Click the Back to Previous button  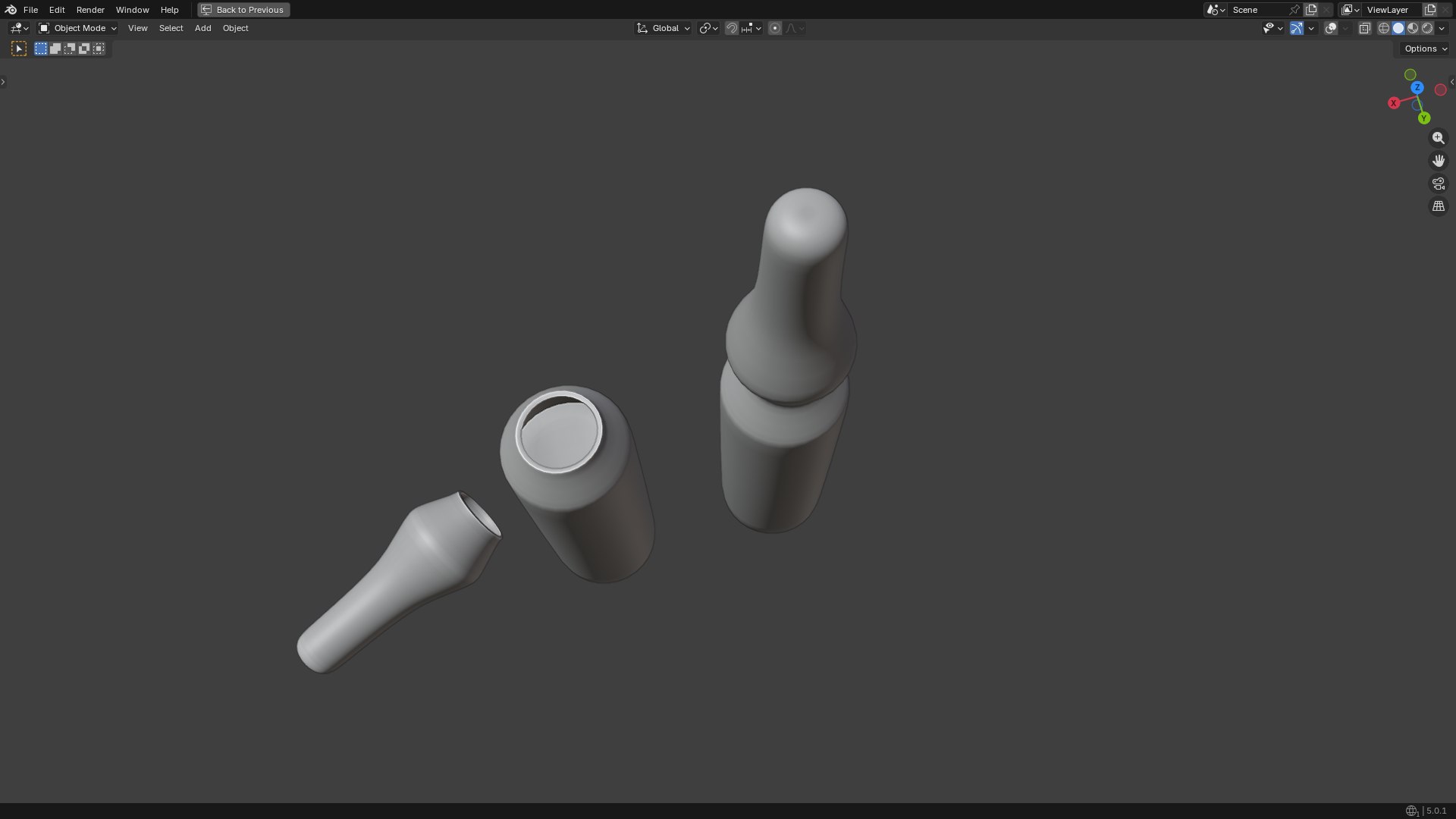tap(243, 10)
